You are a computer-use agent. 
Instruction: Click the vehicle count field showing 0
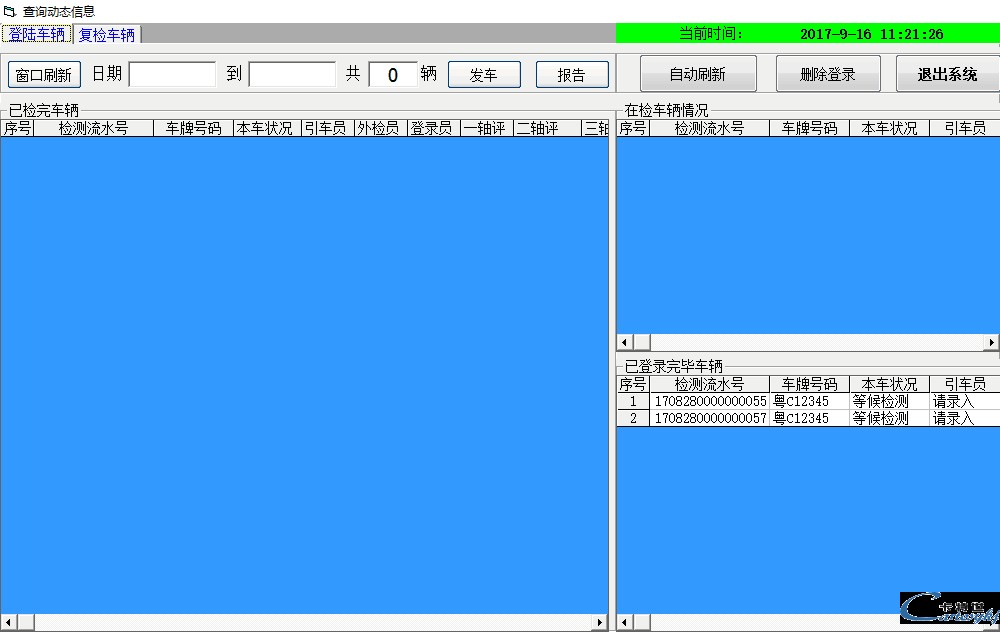click(x=393, y=73)
